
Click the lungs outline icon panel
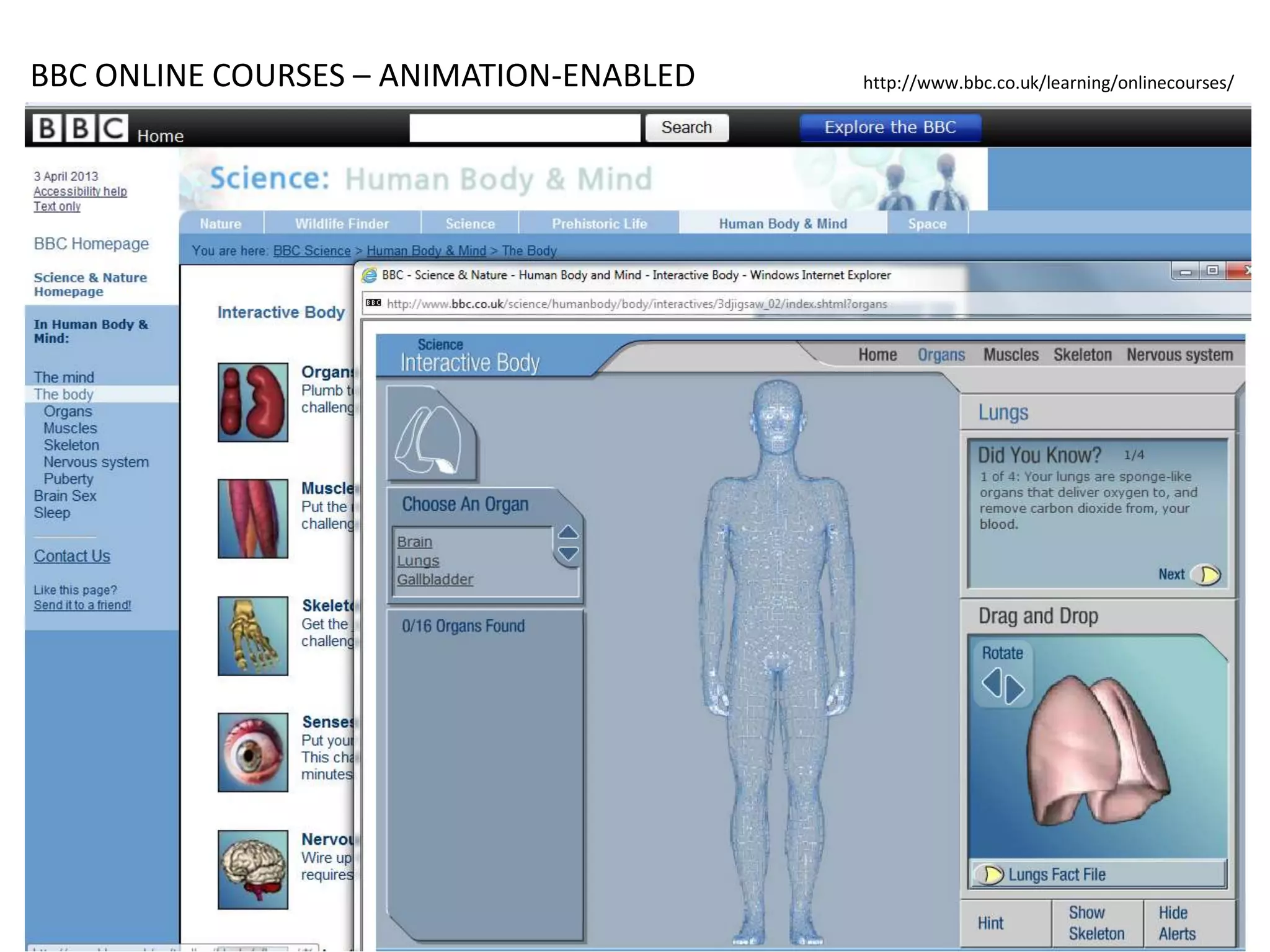(432, 434)
